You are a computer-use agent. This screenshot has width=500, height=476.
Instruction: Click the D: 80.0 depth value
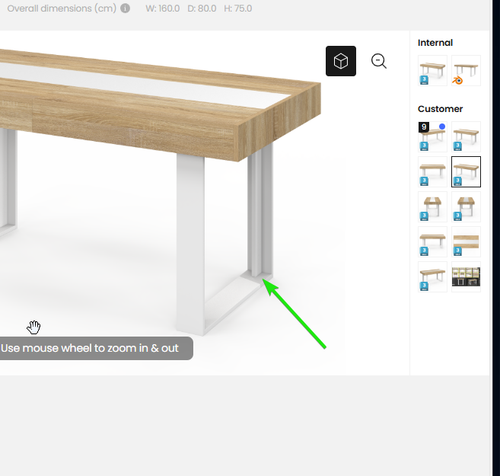click(x=202, y=8)
